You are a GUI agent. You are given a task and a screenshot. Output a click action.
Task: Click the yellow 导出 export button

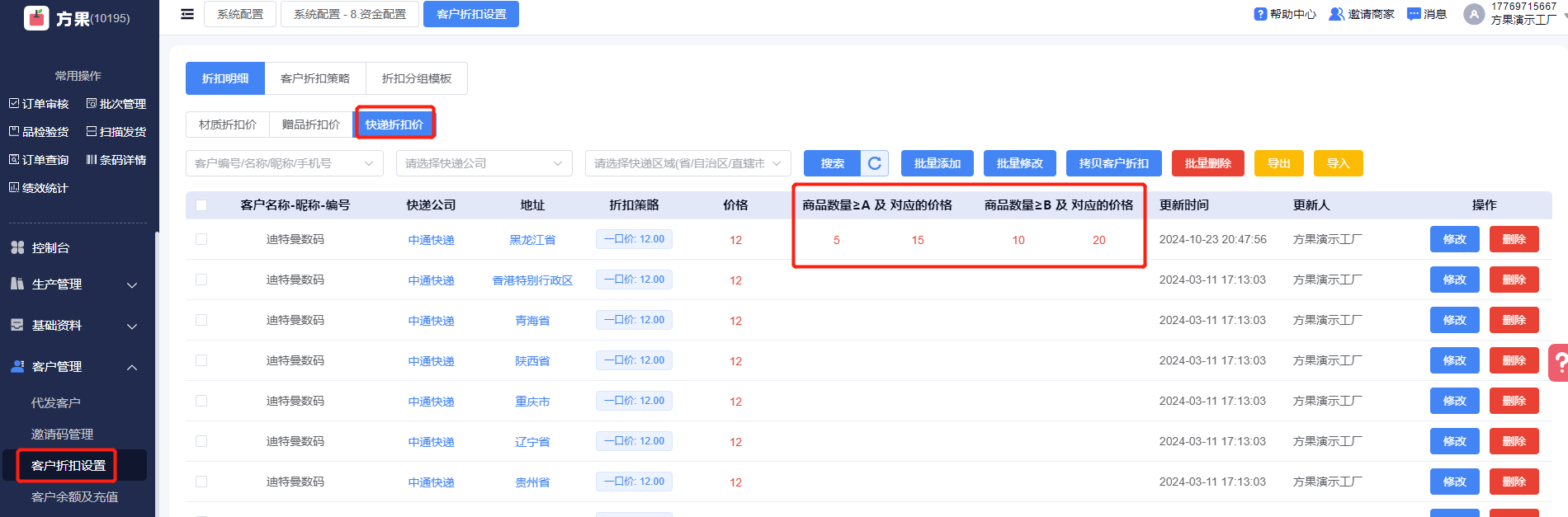point(1278,163)
